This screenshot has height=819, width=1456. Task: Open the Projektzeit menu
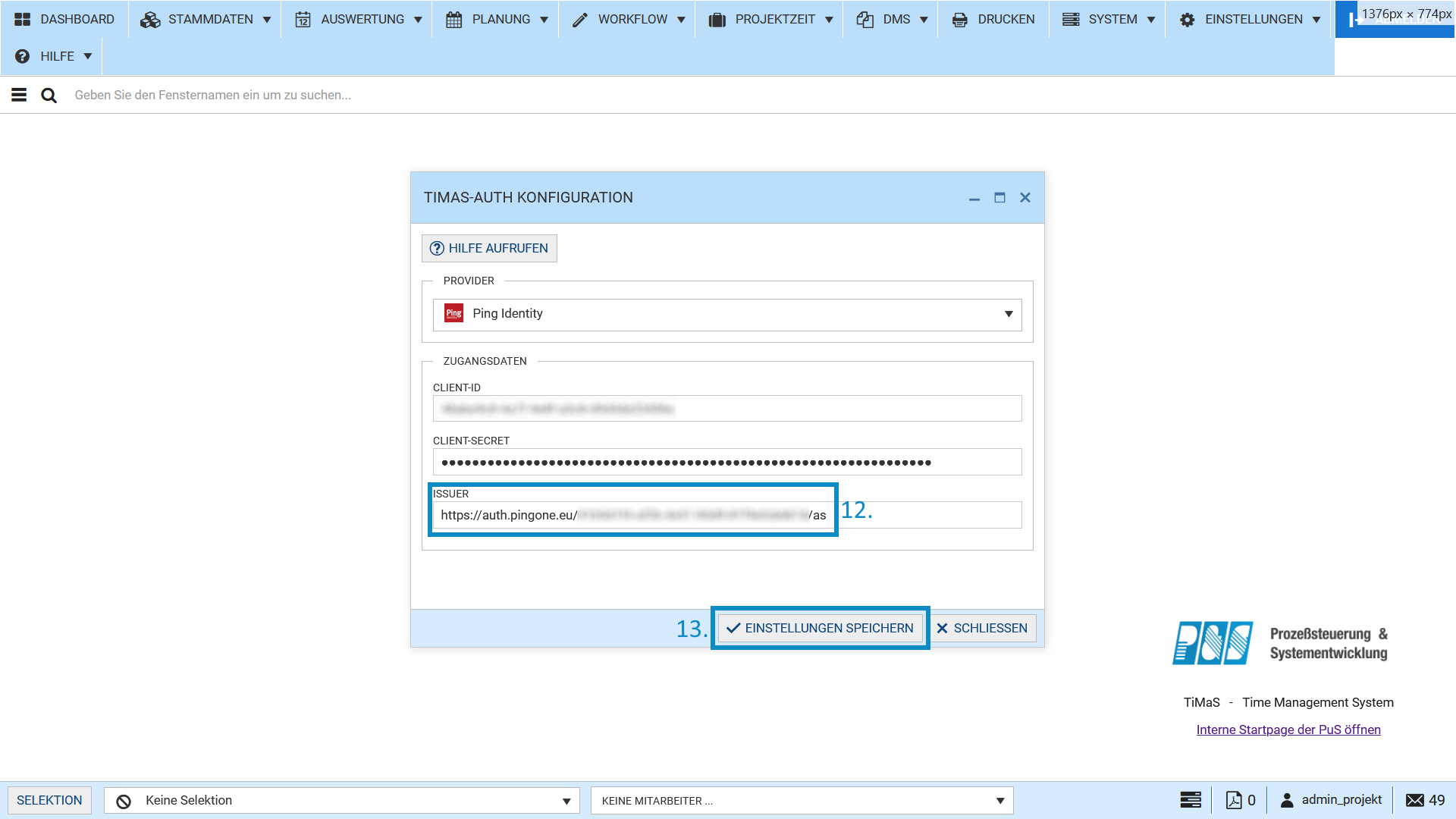click(x=770, y=19)
